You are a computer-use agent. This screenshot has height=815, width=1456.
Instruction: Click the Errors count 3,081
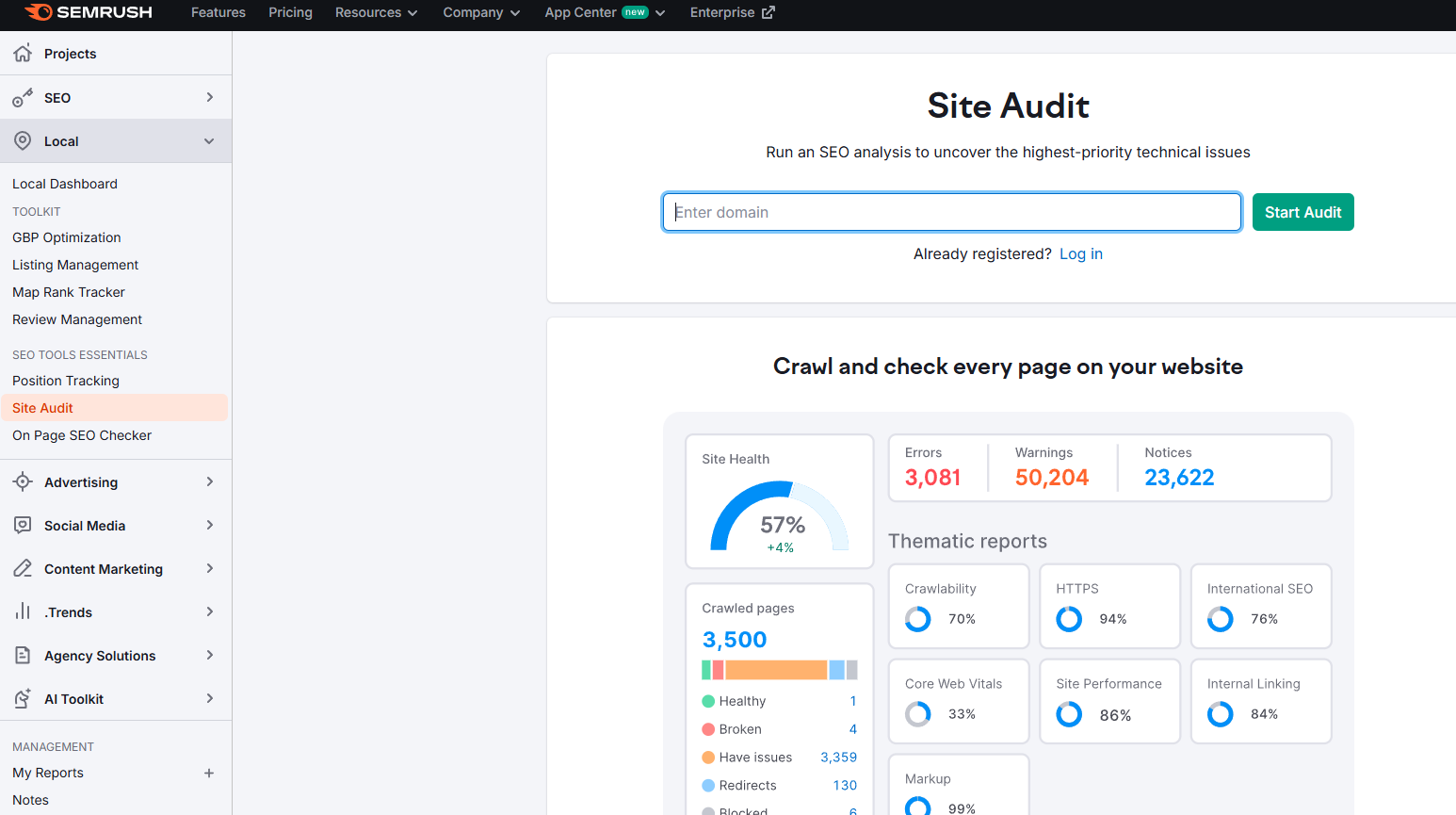click(x=932, y=478)
